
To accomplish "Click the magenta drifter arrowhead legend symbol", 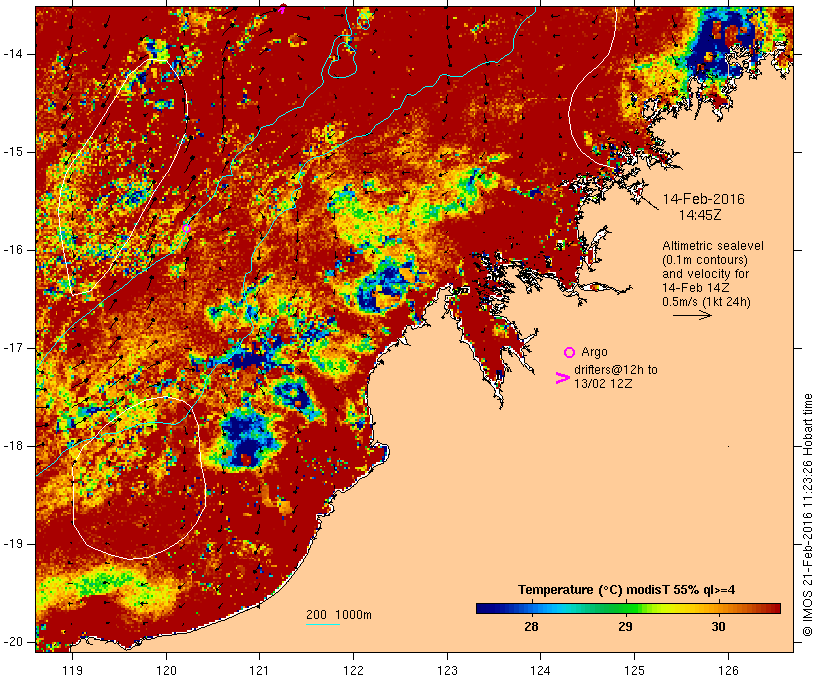I will 562,378.
